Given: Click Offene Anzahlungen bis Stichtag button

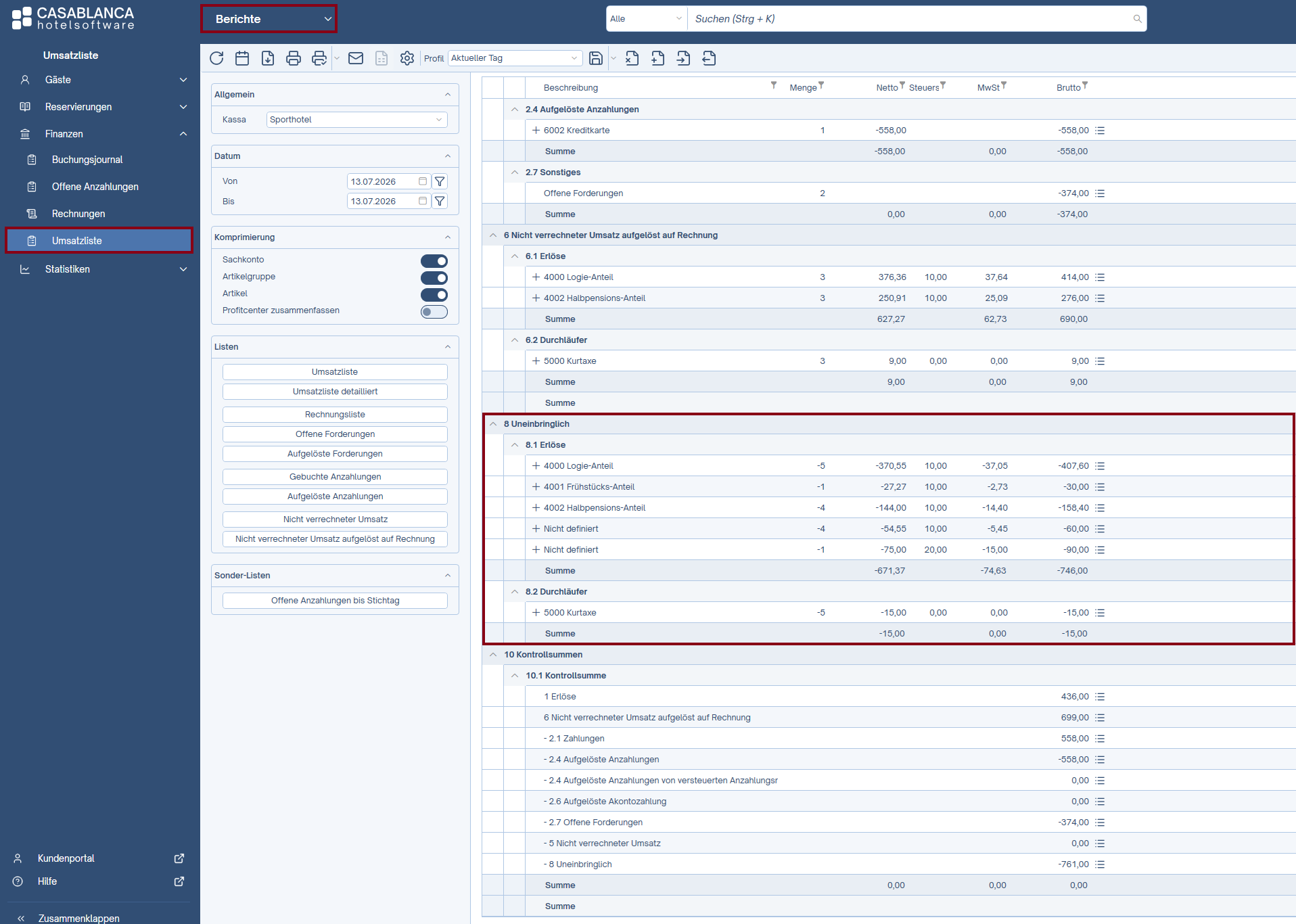Looking at the screenshot, I should click(x=335, y=601).
